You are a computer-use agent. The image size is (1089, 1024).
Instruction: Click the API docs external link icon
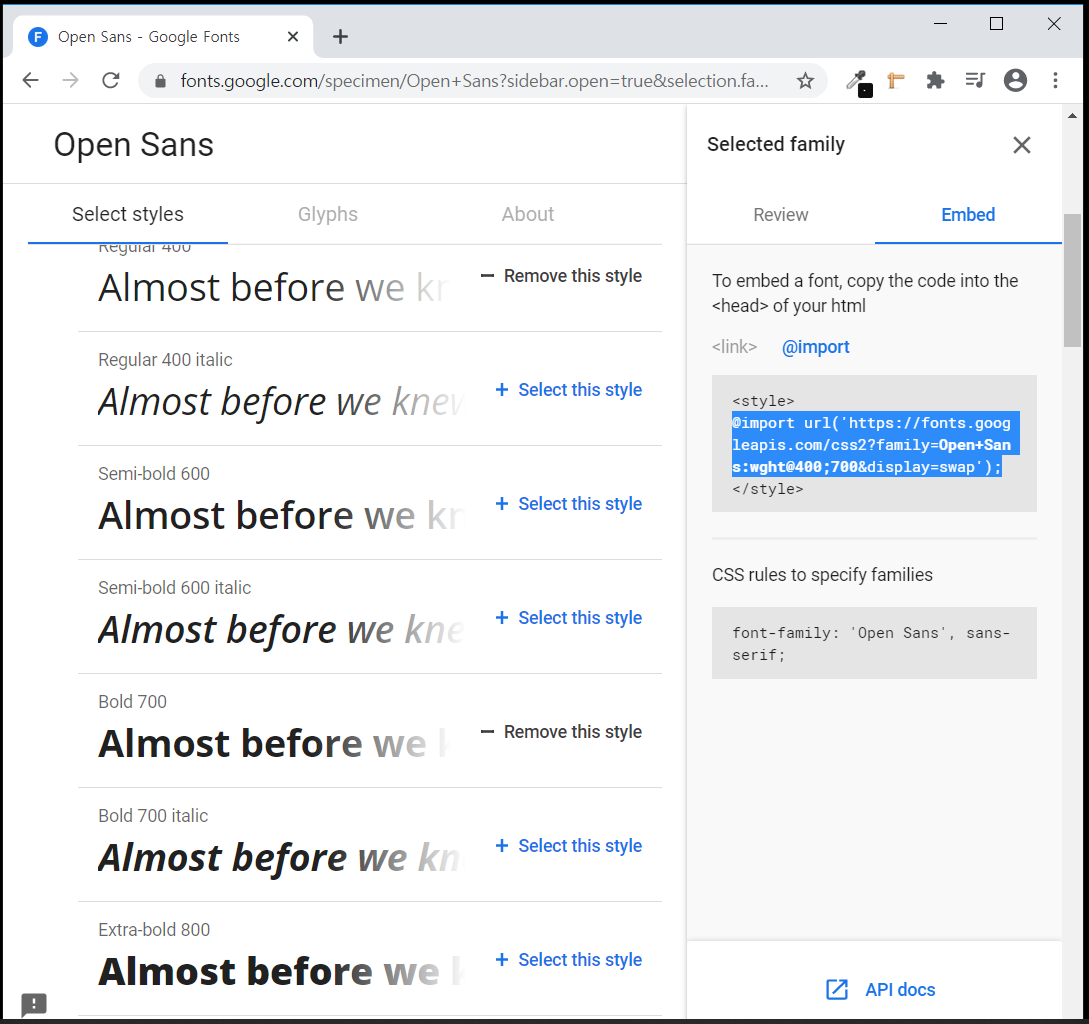tap(836, 989)
